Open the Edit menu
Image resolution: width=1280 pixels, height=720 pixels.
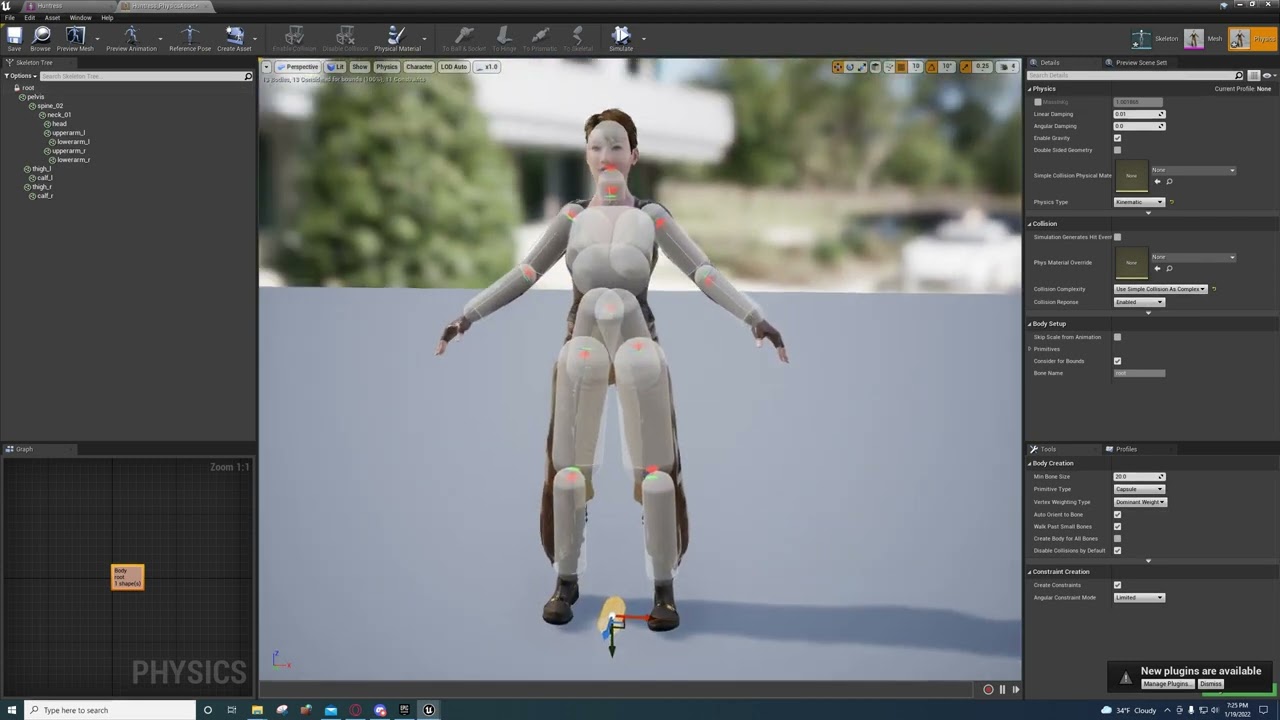coord(30,18)
